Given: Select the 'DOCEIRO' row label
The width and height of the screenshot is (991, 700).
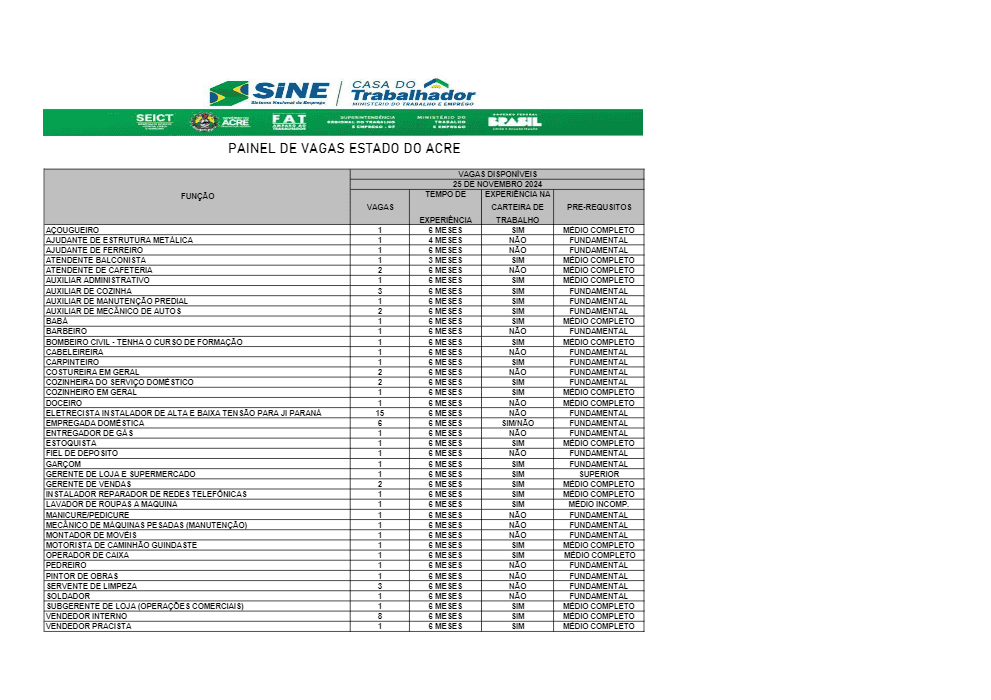Looking at the screenshot, I should pos(64,403).
